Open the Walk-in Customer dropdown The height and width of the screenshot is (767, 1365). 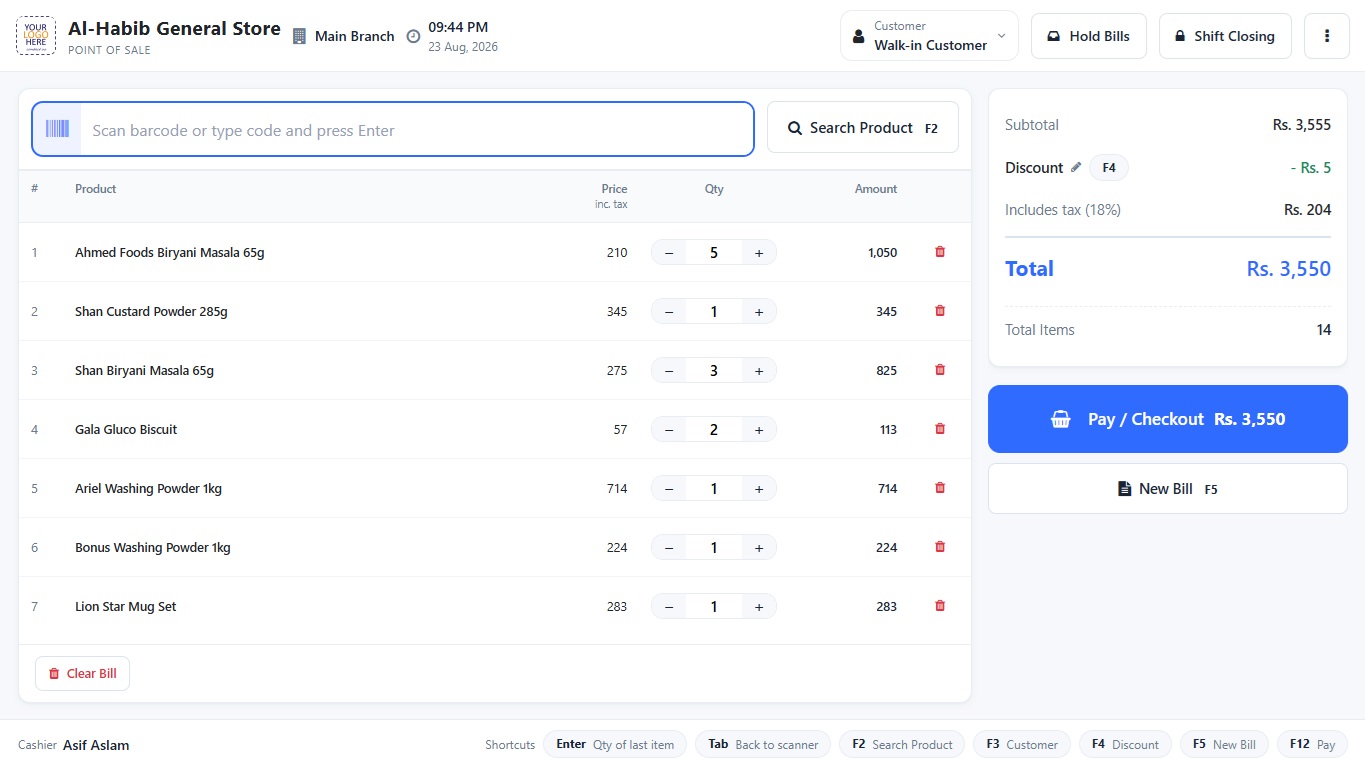click(x=929, y=36)
